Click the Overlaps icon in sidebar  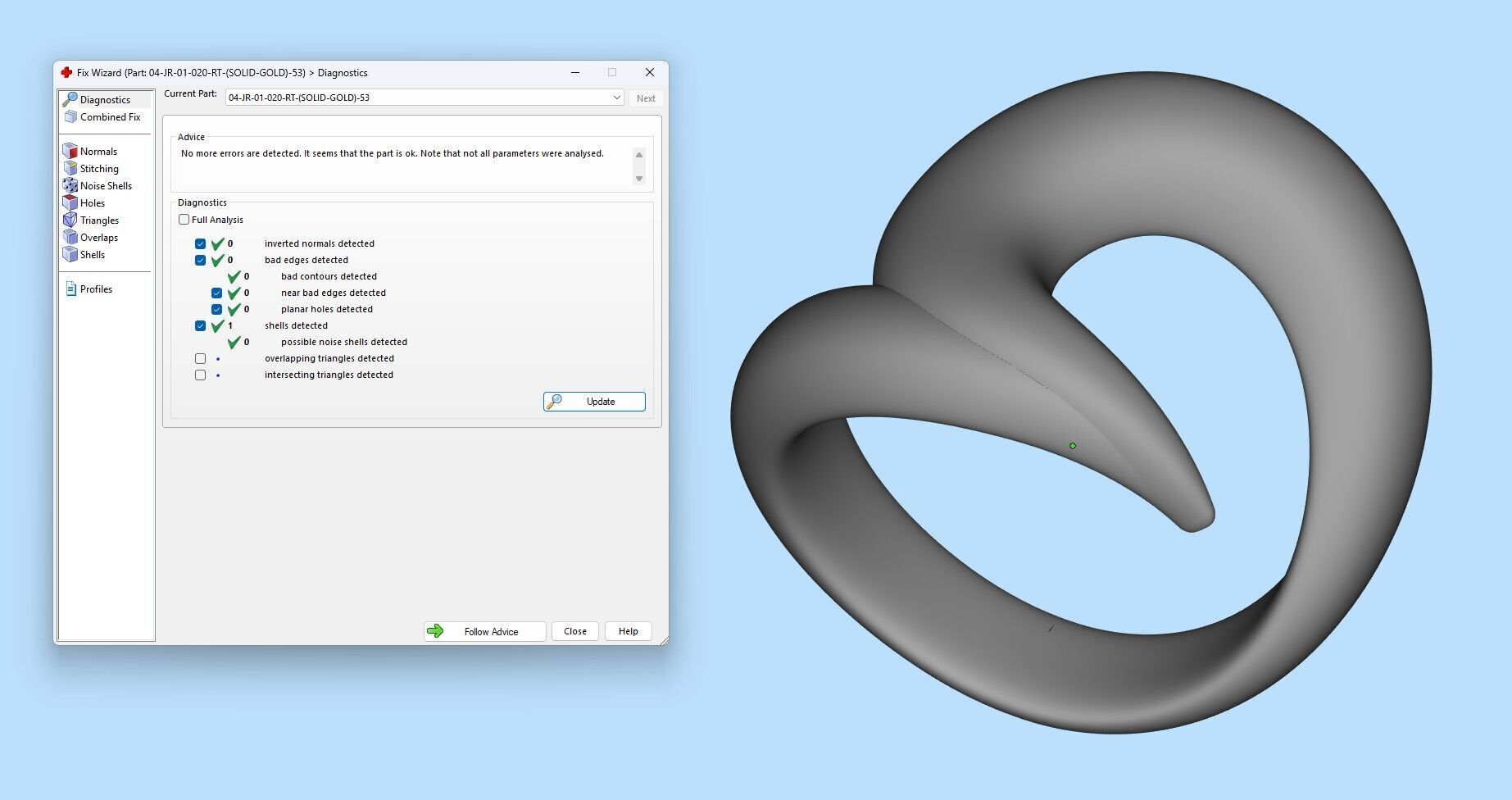[x=70, y=238]
